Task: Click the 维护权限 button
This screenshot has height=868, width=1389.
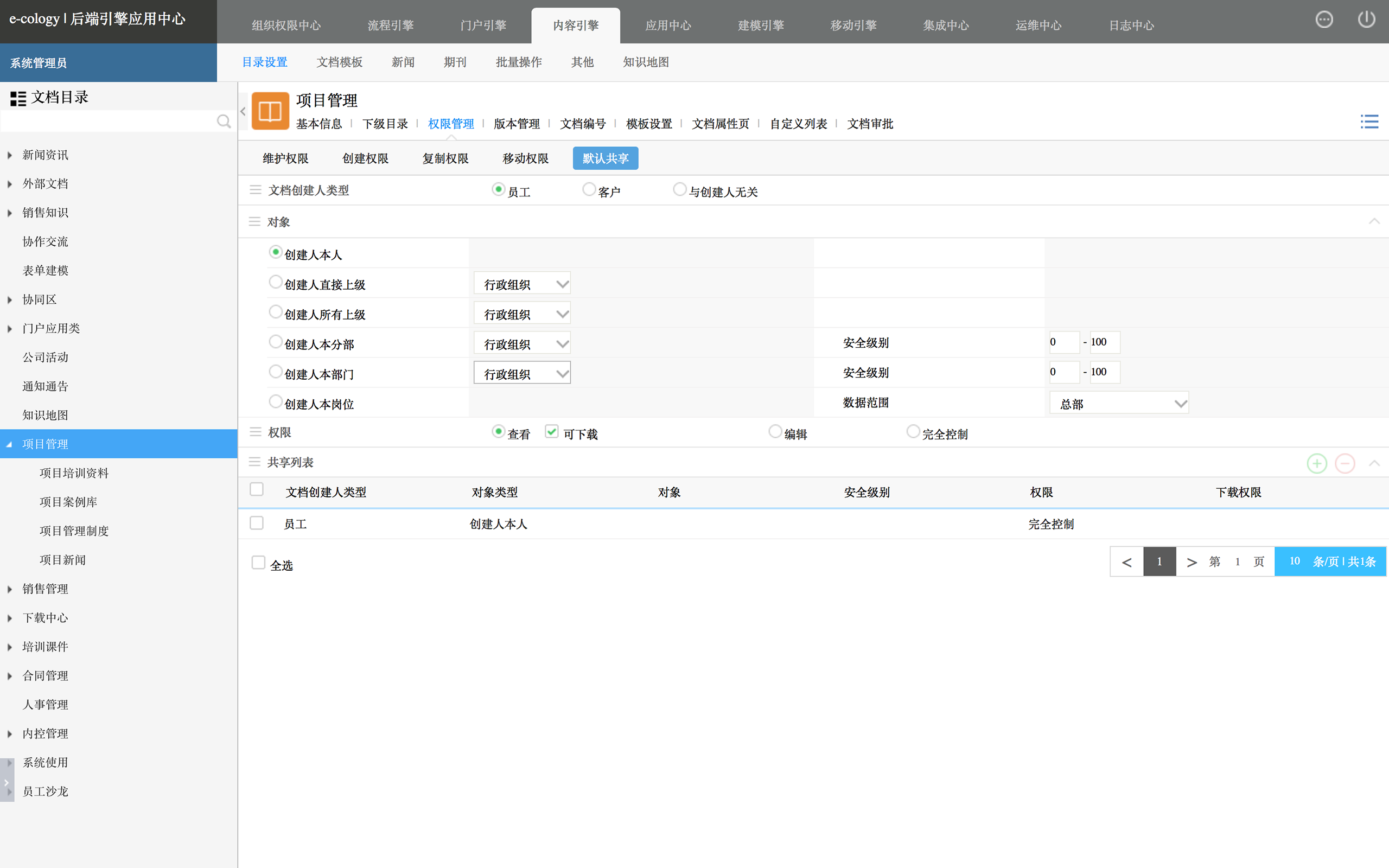Action: click(285, 158)
